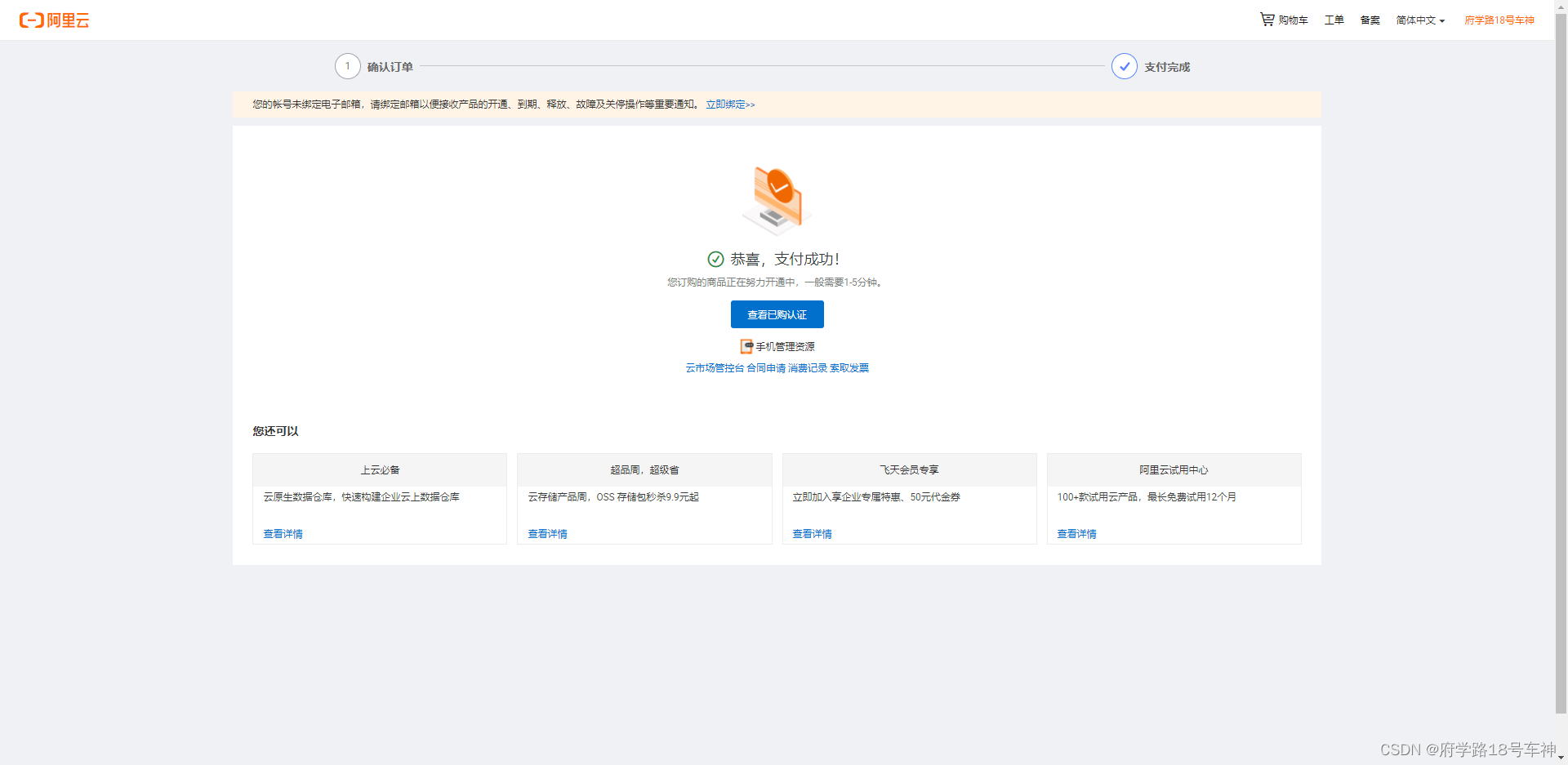Click the scrollbar up arrow

point(1561,7)
